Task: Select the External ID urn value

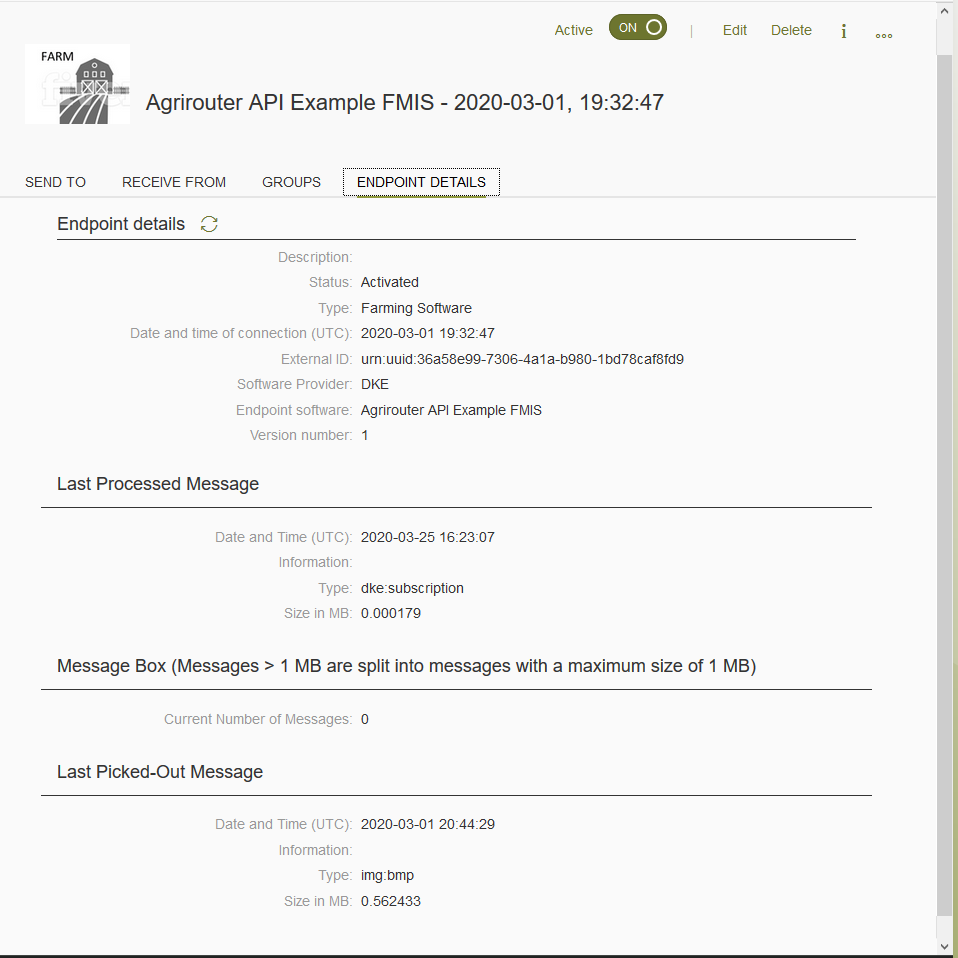Action: 523,359
